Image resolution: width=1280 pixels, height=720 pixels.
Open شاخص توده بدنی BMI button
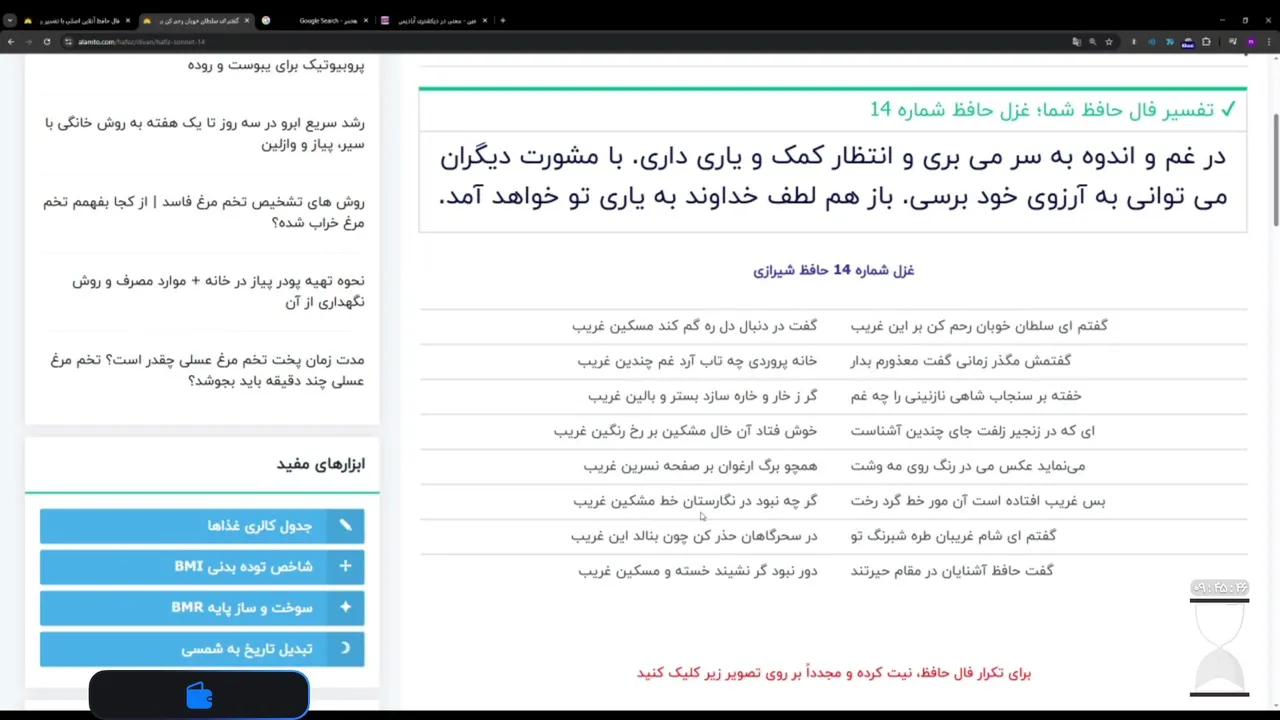coord(202,567)
